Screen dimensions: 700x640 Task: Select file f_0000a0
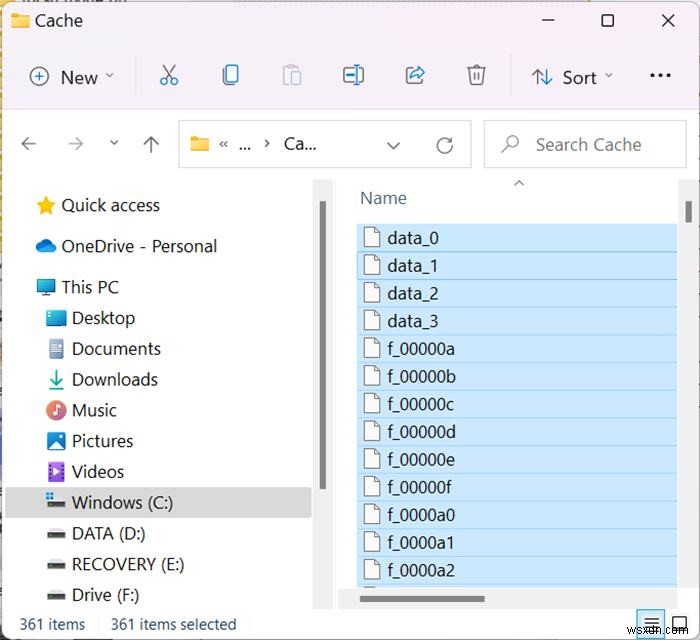[x=517, y=515]
